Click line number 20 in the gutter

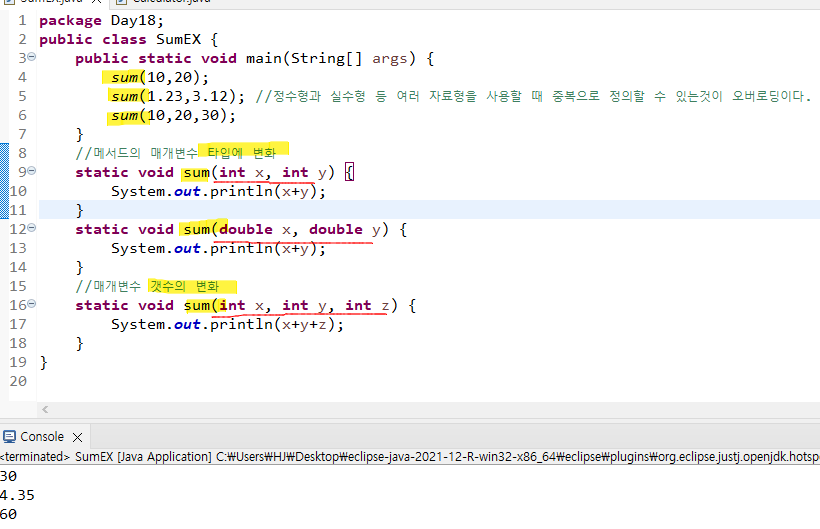(18, 381)
